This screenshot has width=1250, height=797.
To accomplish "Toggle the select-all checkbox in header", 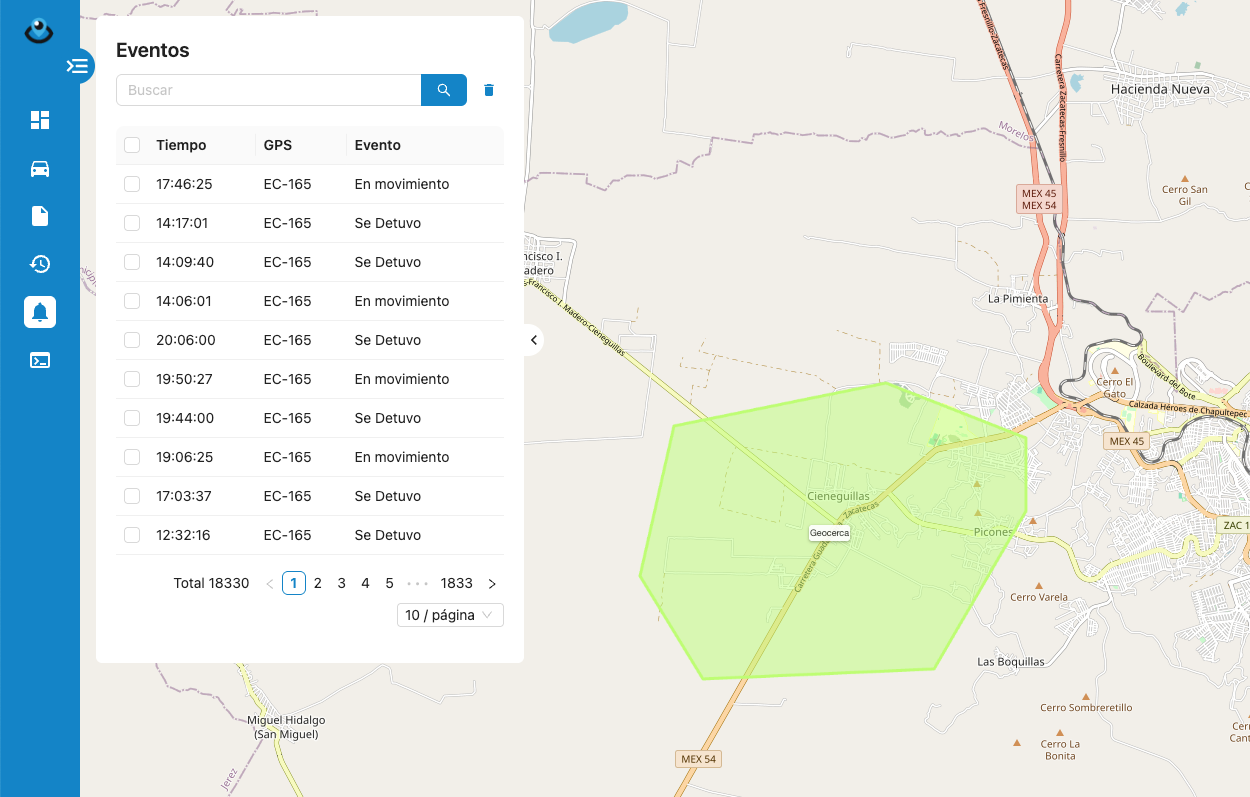I will coord(132,145).
